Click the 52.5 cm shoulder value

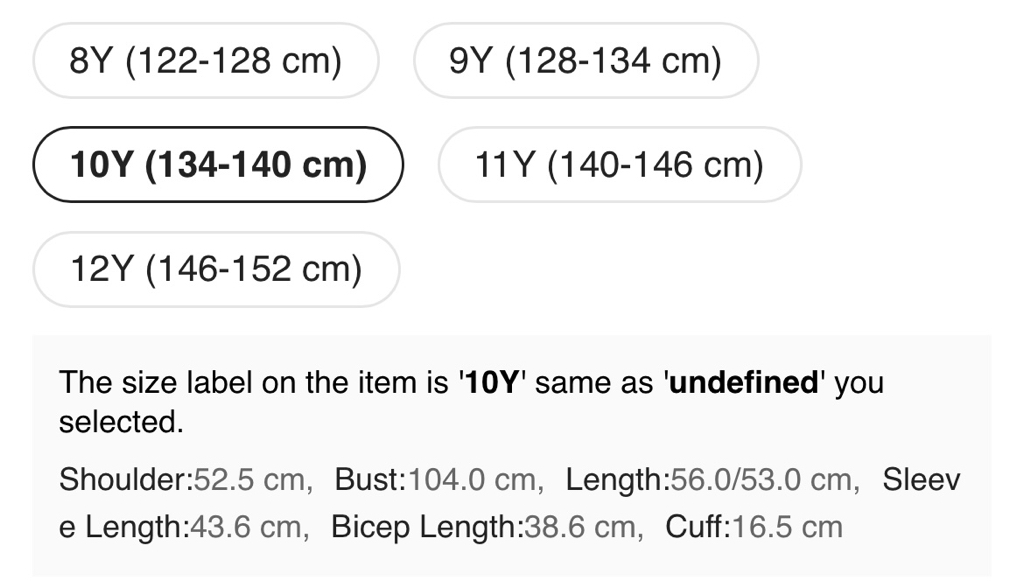pos(248,480)
